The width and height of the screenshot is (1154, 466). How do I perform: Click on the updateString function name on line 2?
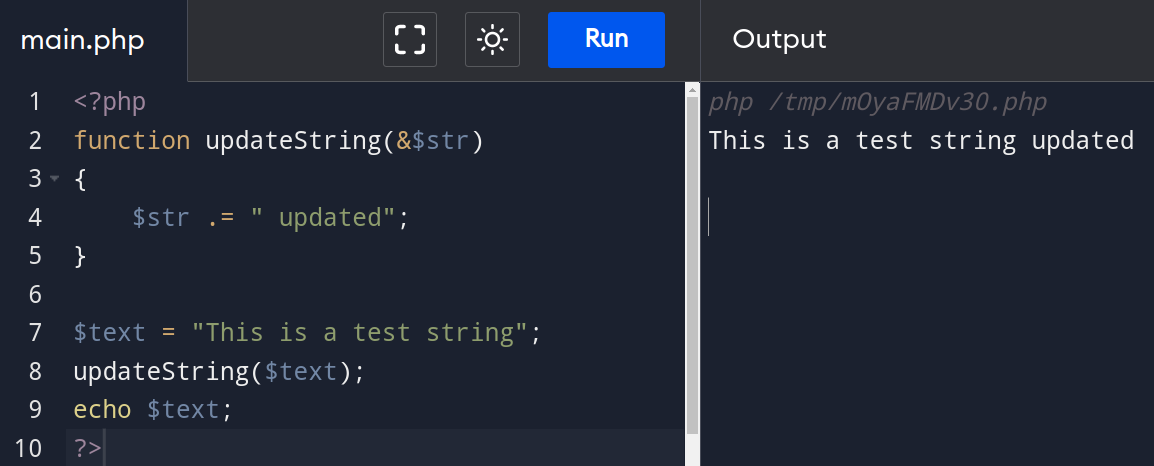pos(294,141)
